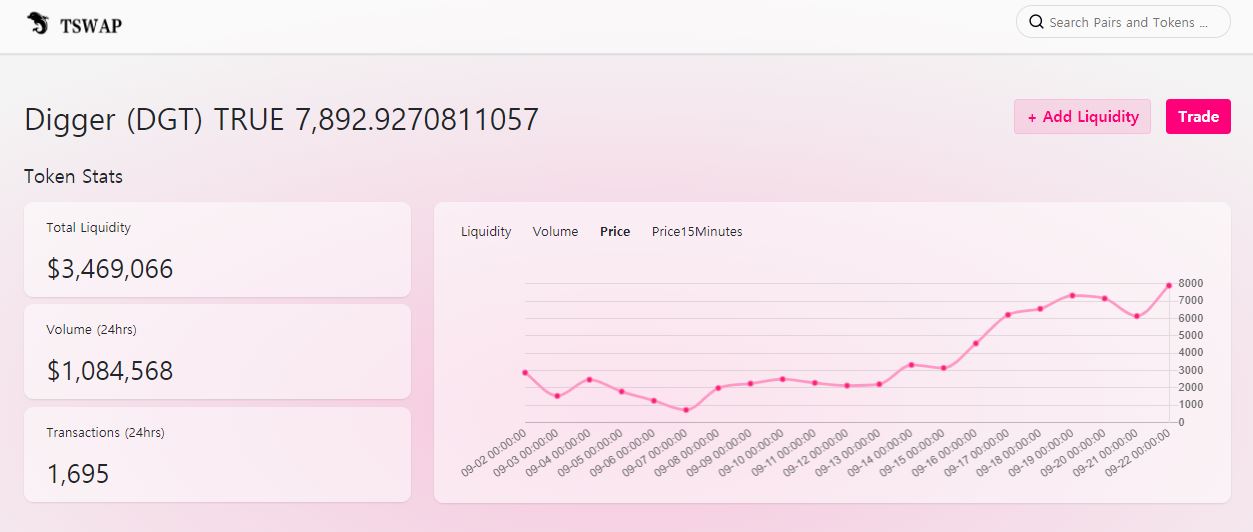Screen dimensions: 1253x532
Task: Click the 09-22 price data point
Action: point(1168,285)
